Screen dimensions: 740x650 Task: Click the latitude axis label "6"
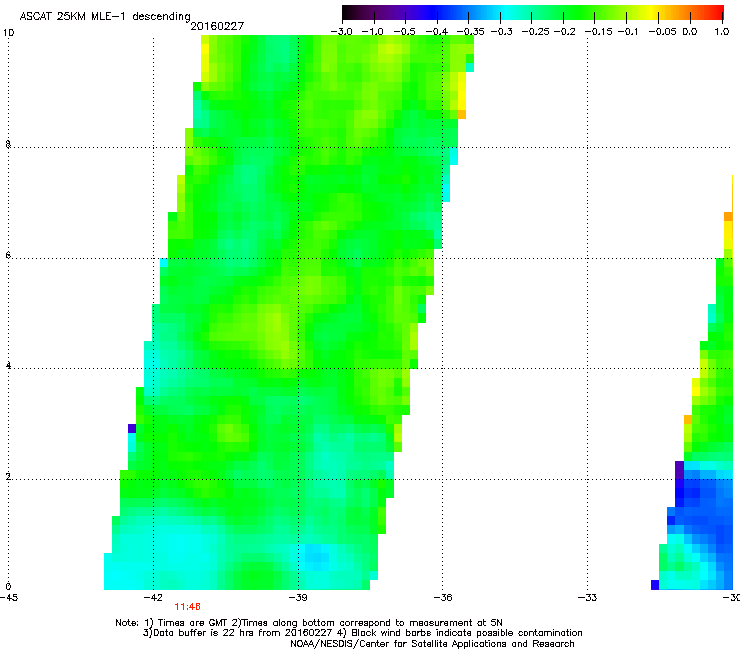(x=8, y=255)
